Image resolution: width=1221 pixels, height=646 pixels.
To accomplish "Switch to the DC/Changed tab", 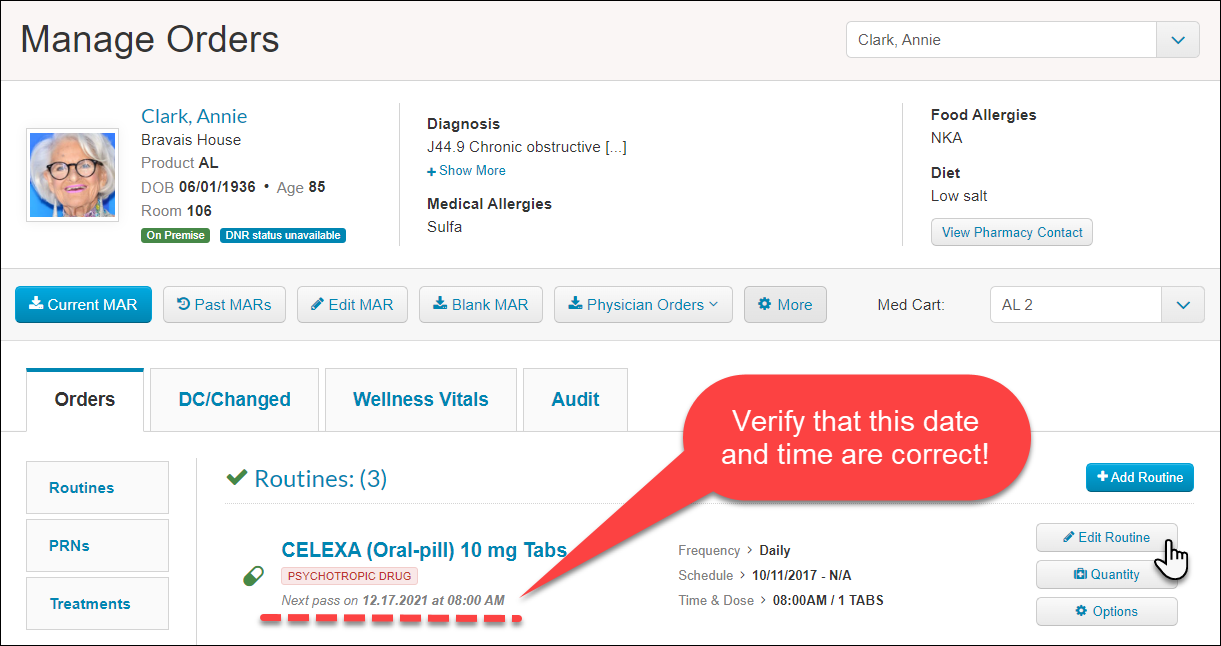I will click(x=234, y=399).
